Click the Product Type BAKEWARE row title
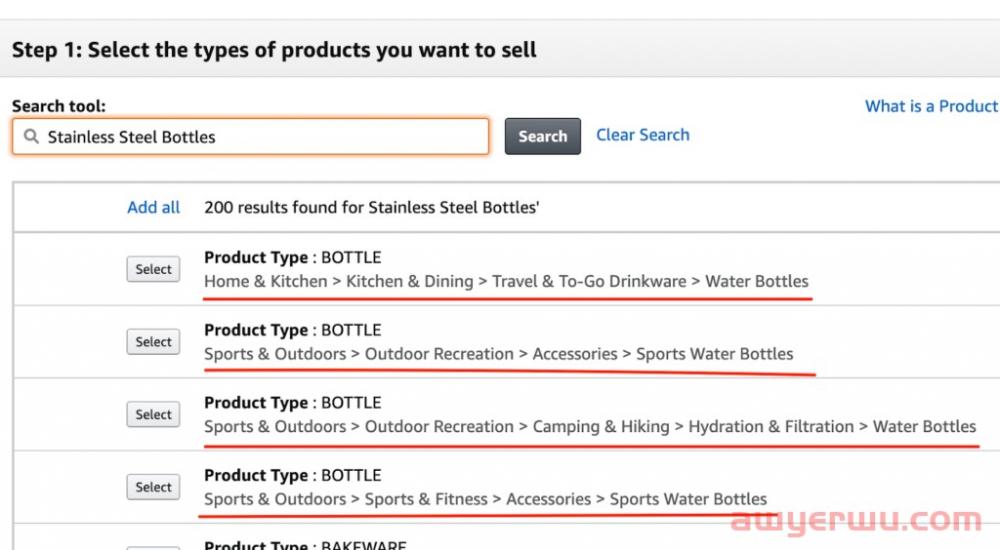This screenshot has height=550, width=1000. (305, 545)
